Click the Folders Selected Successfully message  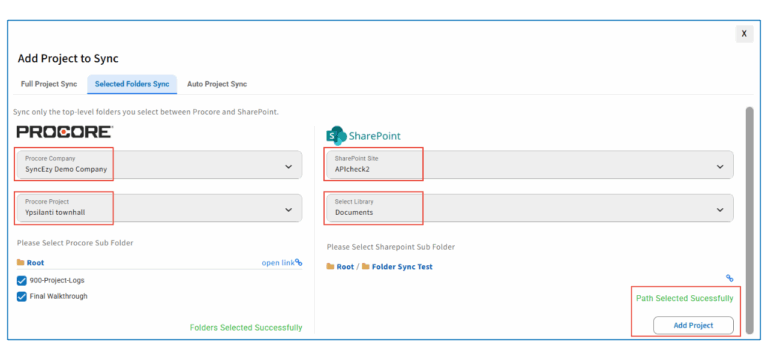[246, 328]
